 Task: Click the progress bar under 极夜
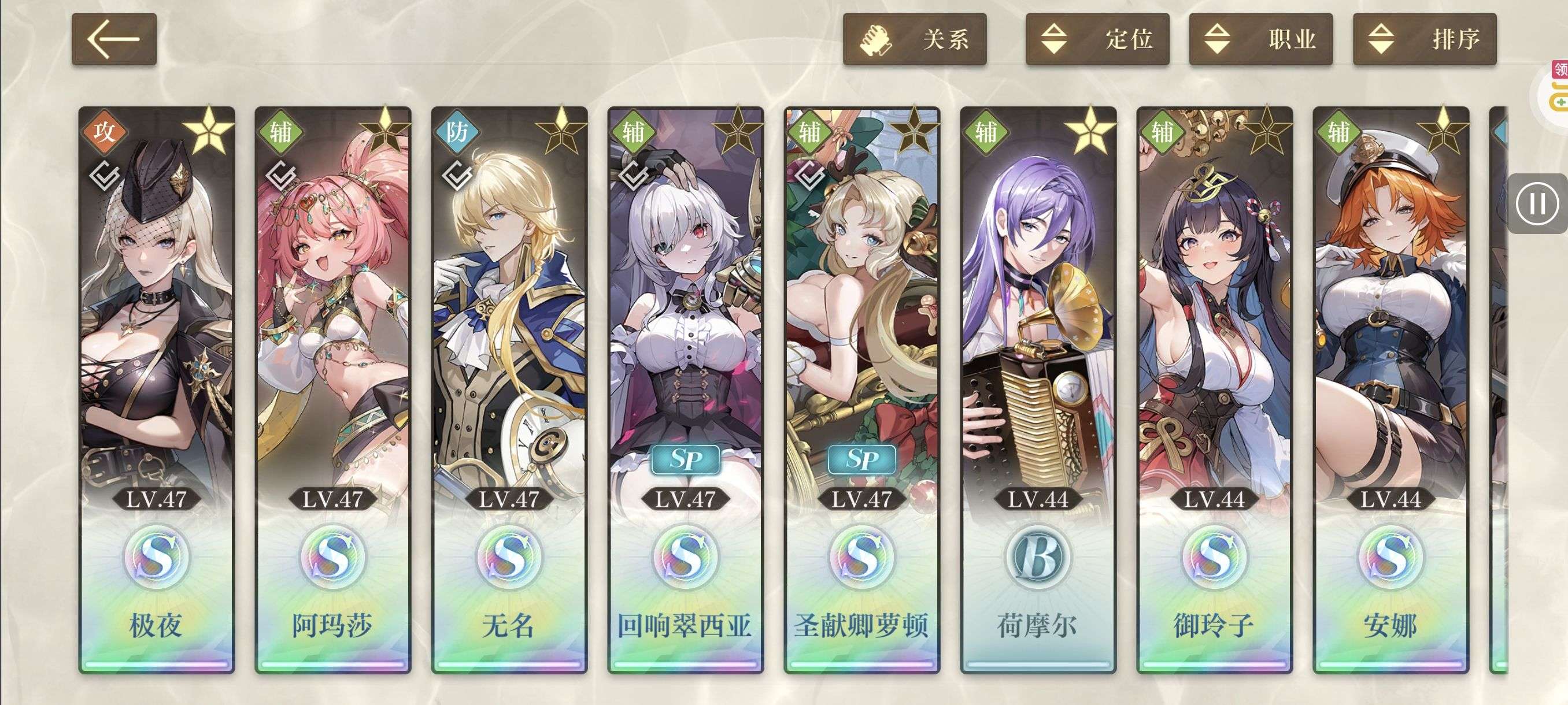click(157, 666)
